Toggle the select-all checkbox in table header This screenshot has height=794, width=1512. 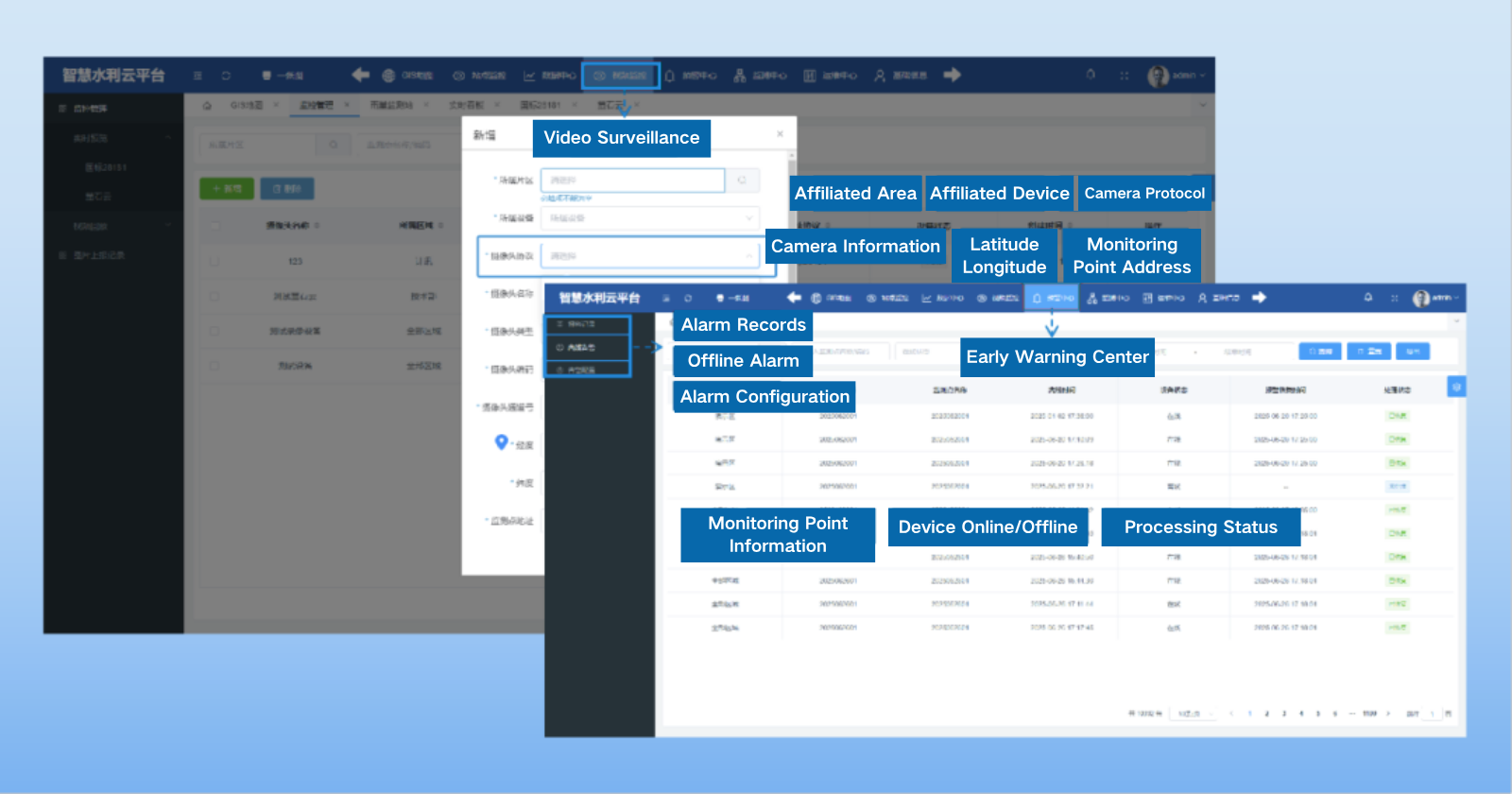click(x=215, y=226)
